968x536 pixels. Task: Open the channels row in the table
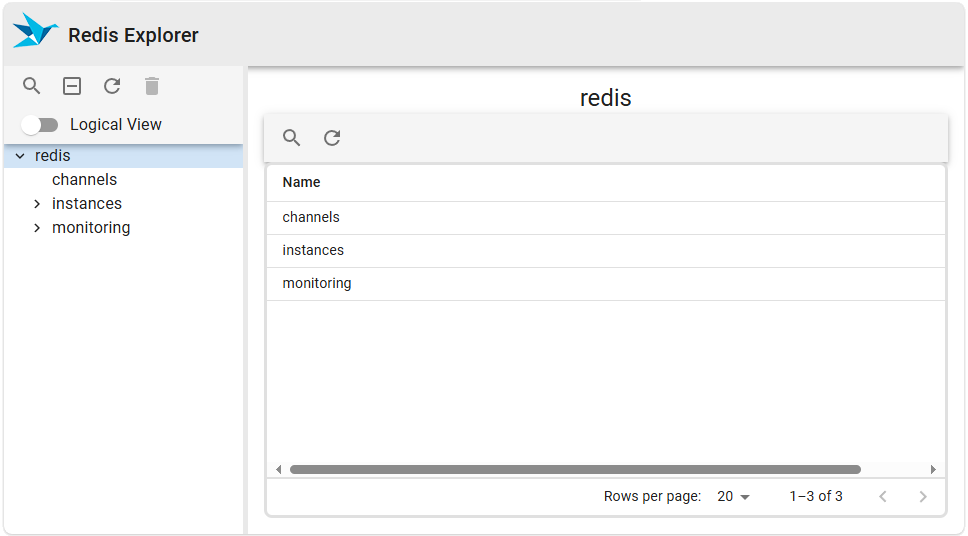point(311,217)
